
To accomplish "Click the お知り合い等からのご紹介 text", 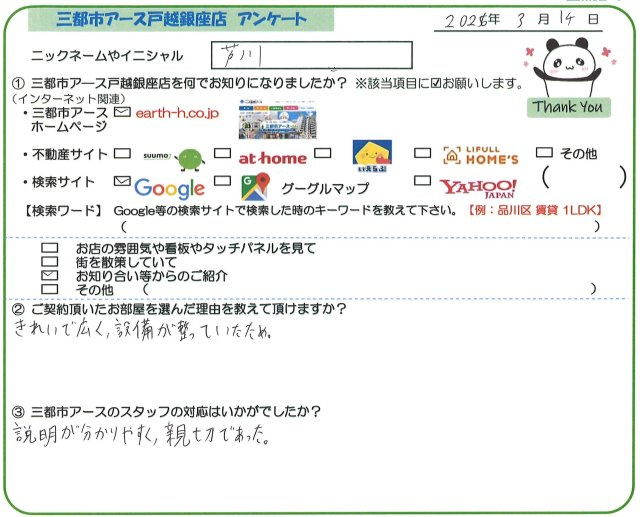I will (152, 276).
